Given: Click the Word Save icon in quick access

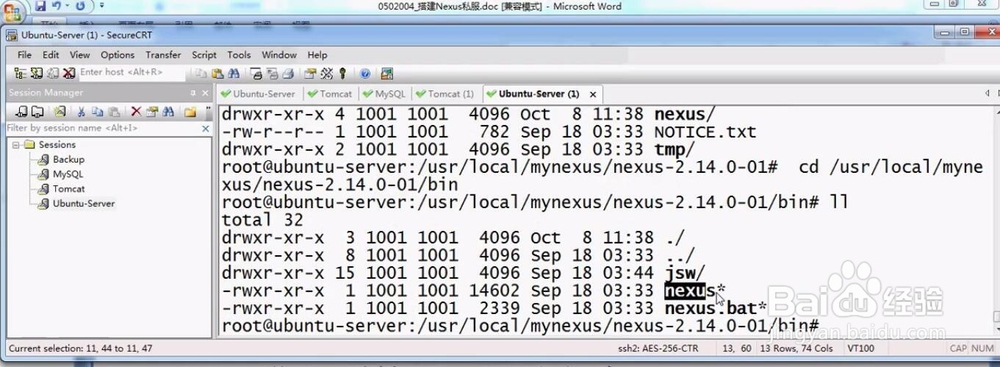Looking at the screenshot, I should pos(41,6).
